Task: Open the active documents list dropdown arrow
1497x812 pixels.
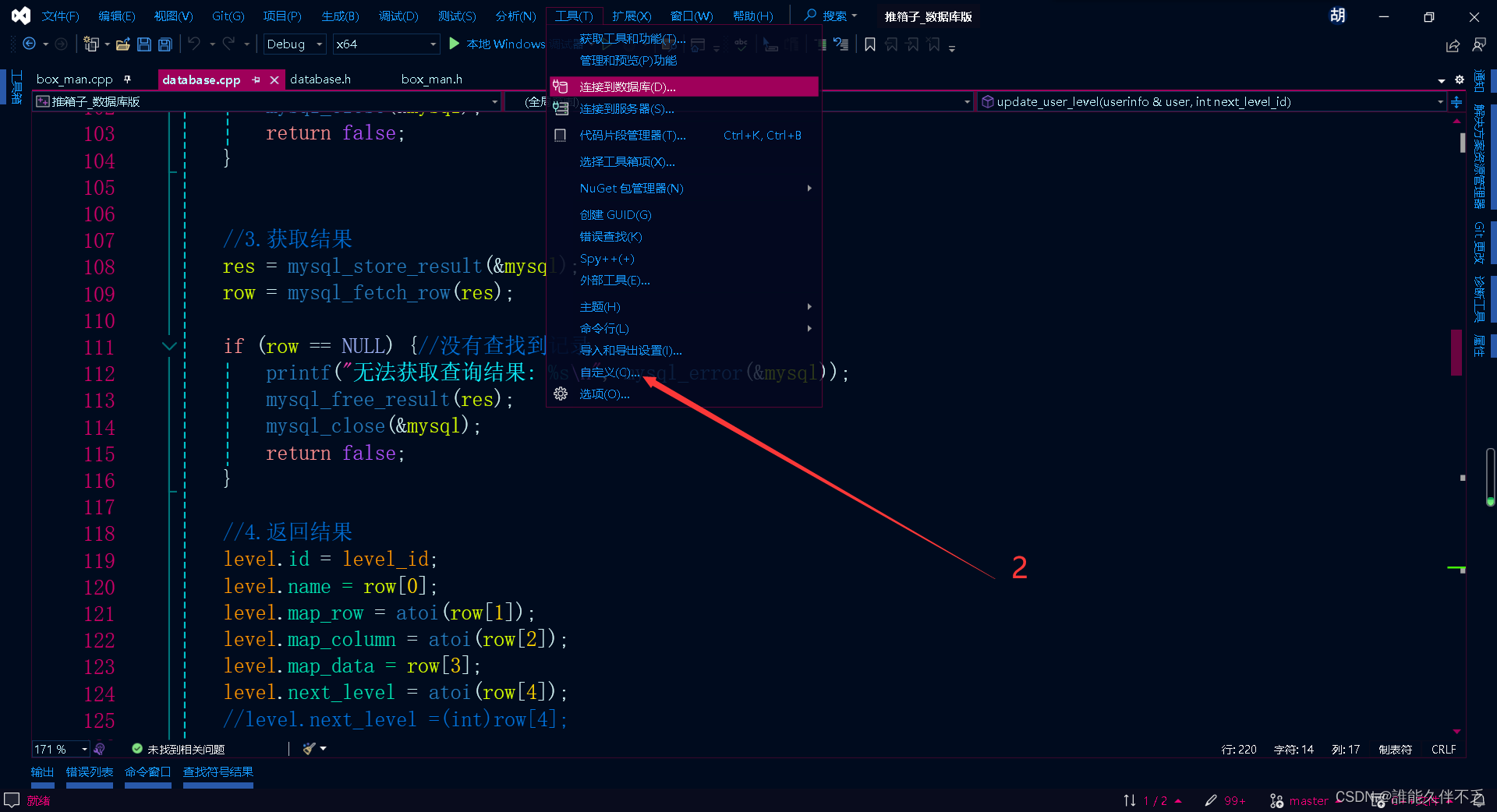Action: pos(1442,80)
